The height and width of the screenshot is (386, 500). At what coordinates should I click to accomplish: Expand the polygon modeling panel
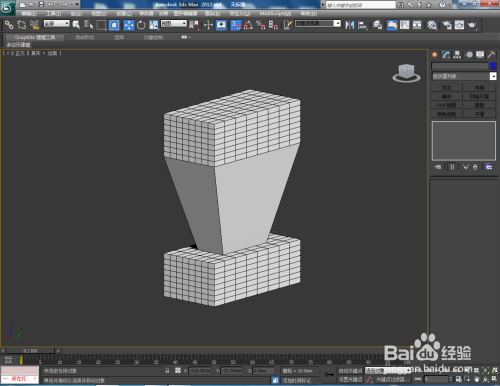18,45
